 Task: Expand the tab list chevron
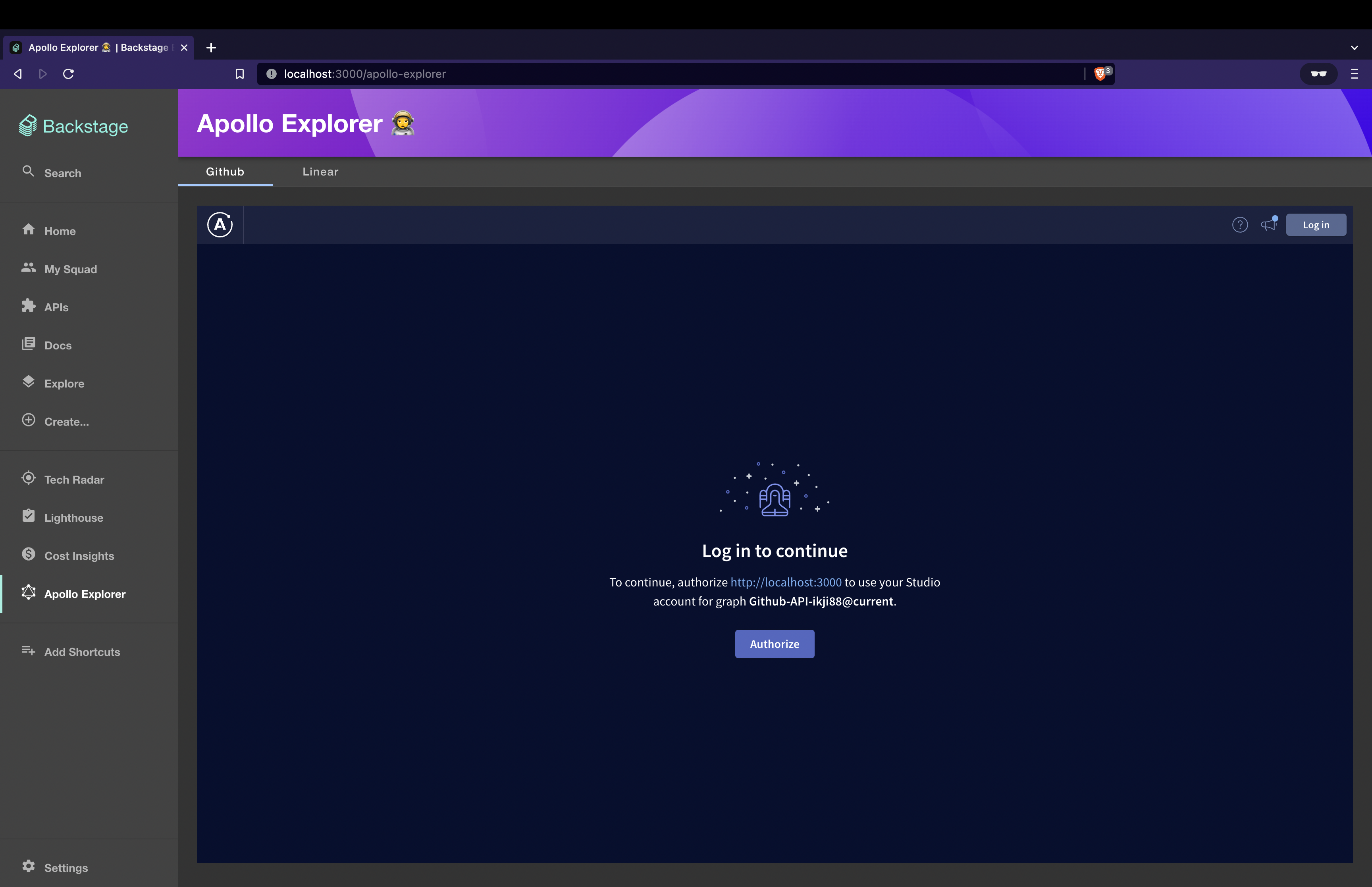click(1355, 48)
